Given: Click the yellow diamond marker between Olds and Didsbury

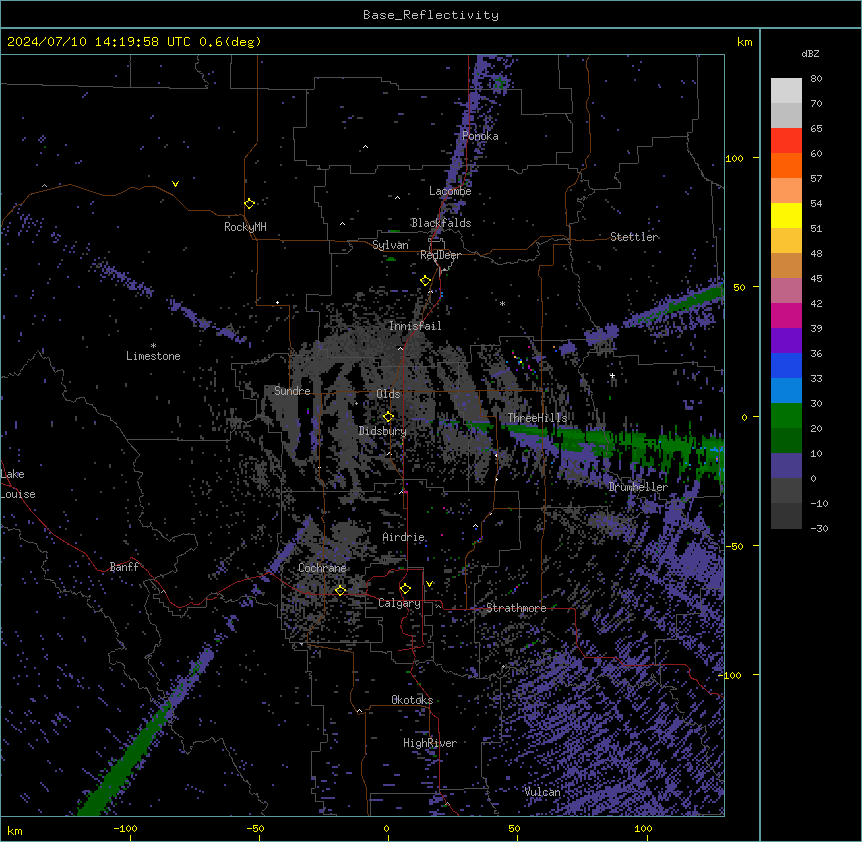Looking at the screenshot, I should tap(388, 417).
